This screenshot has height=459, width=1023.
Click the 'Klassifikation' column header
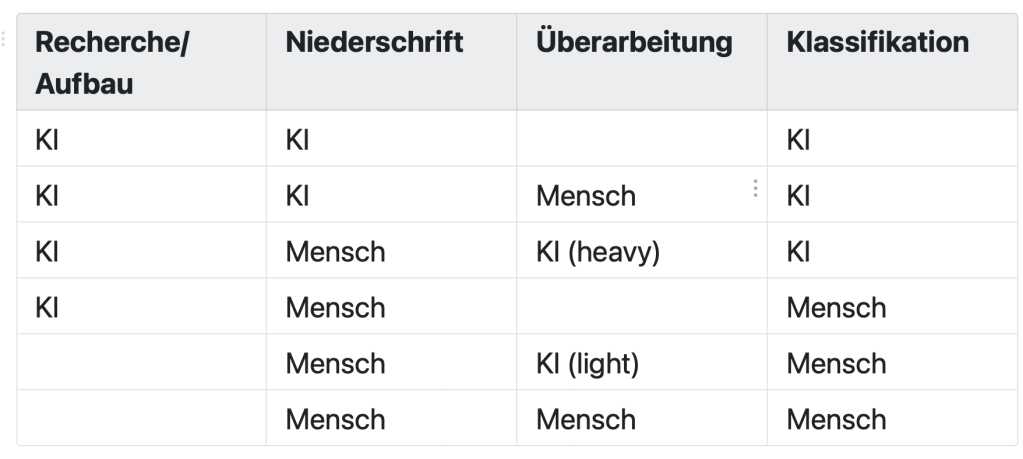pos(877,43)
